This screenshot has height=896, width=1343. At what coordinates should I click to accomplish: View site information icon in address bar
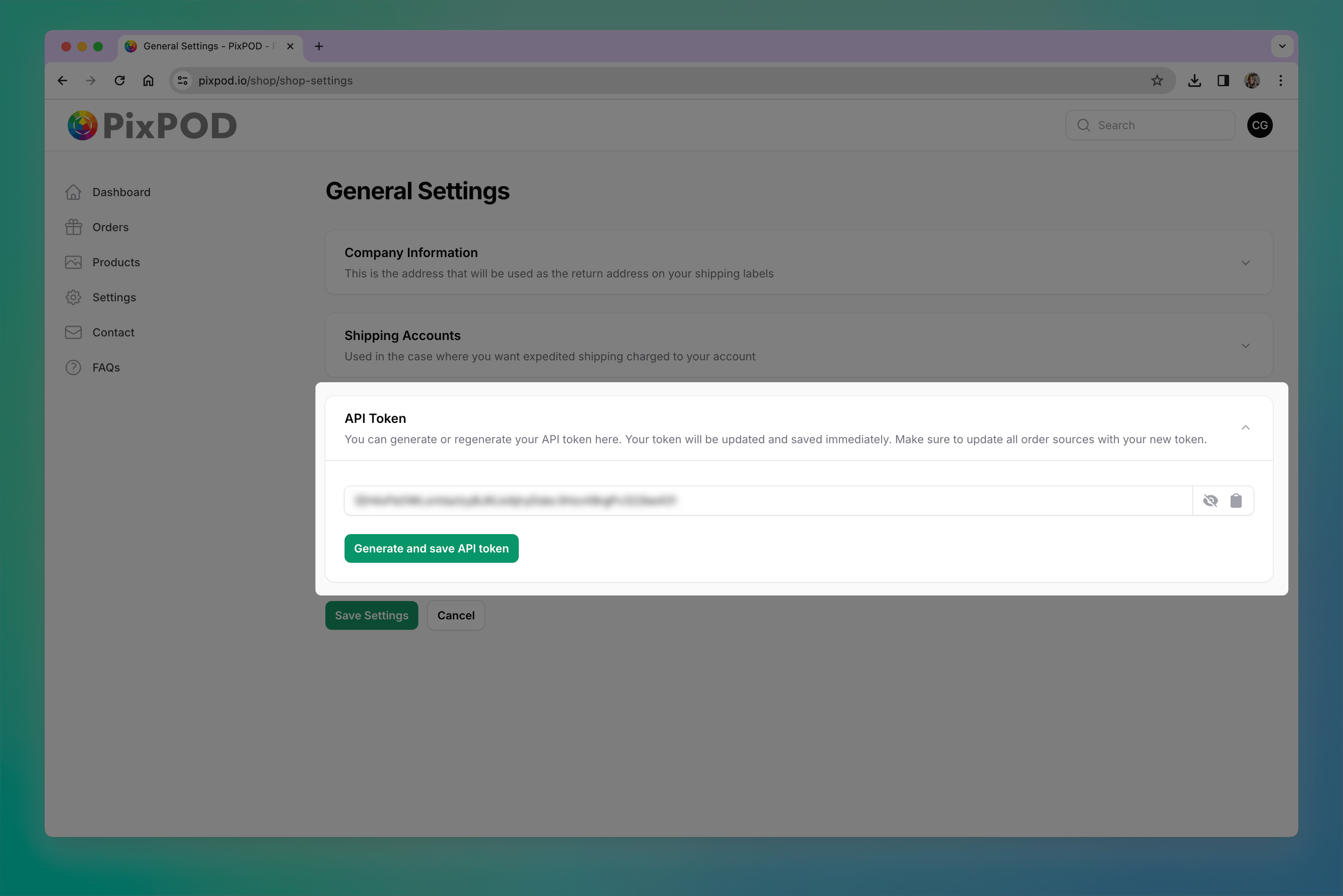click(x=183, y=81)
